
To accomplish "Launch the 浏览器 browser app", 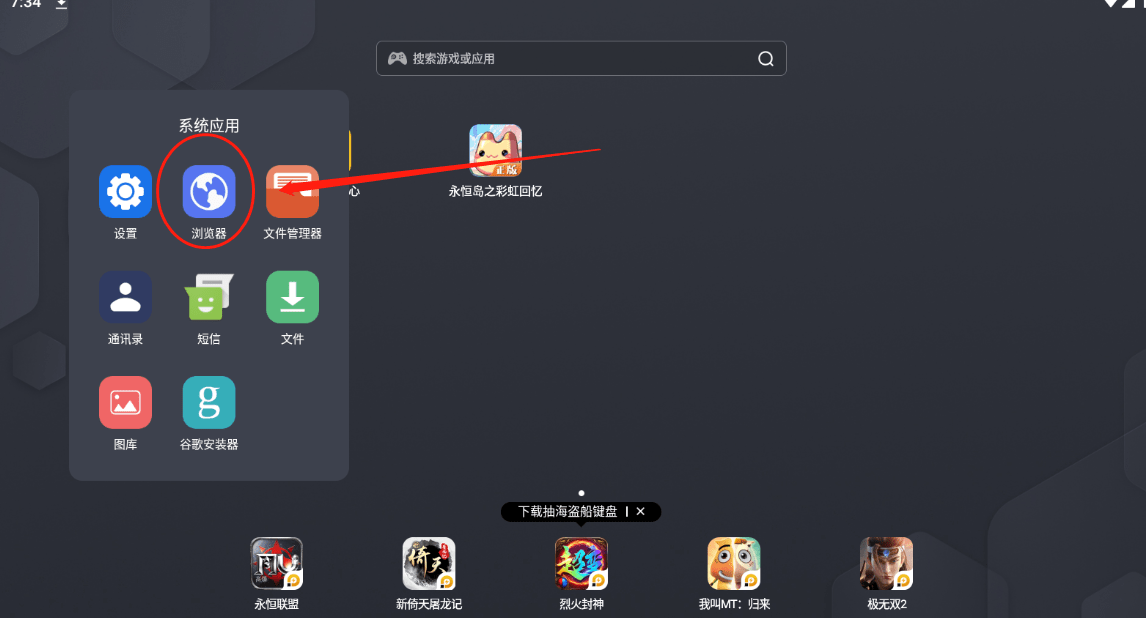I will [x=209, y=191].
